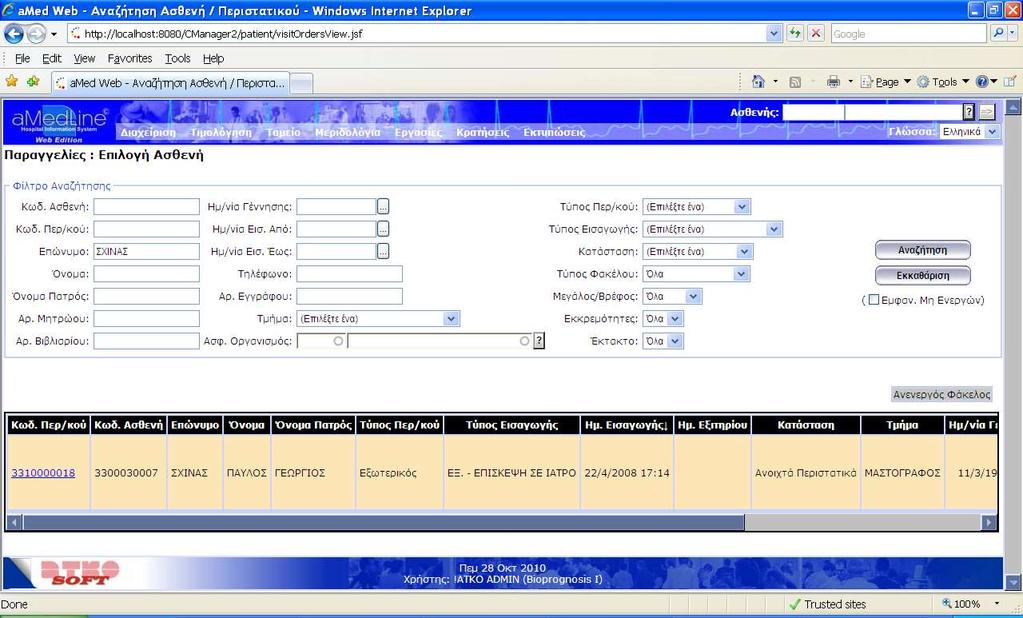This screenshot has width=1023, height=618.
Task: Open the Εργασίες navigation menu
Action: click(x=418, y=132)
